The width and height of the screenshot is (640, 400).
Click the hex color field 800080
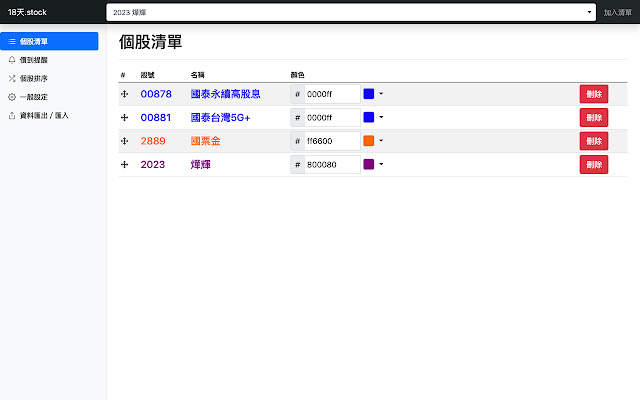pyautogui.click(x=332, y=164)
